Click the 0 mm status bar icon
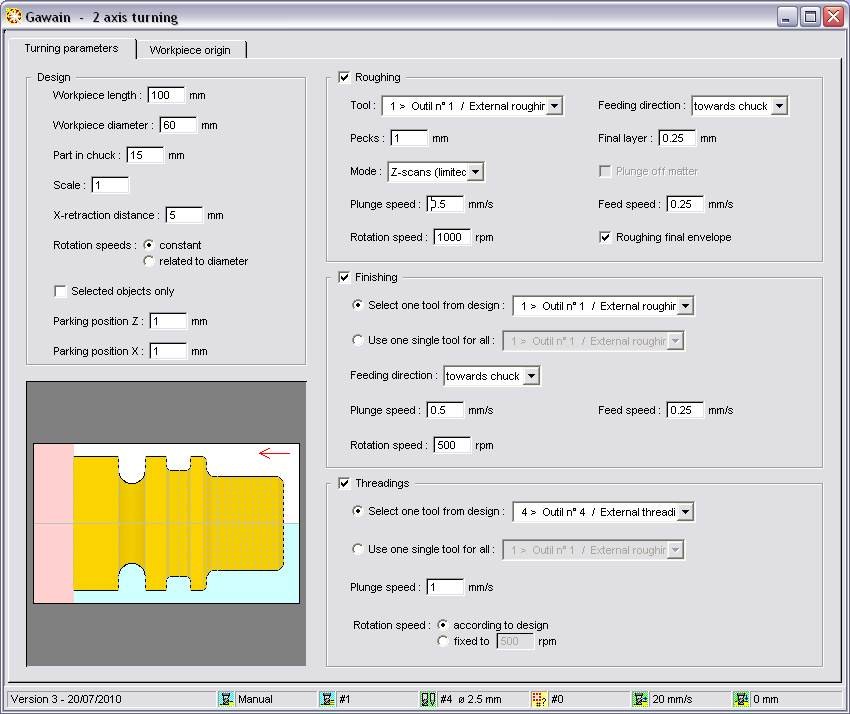This screenshot has height=714, width=850. 741,699
